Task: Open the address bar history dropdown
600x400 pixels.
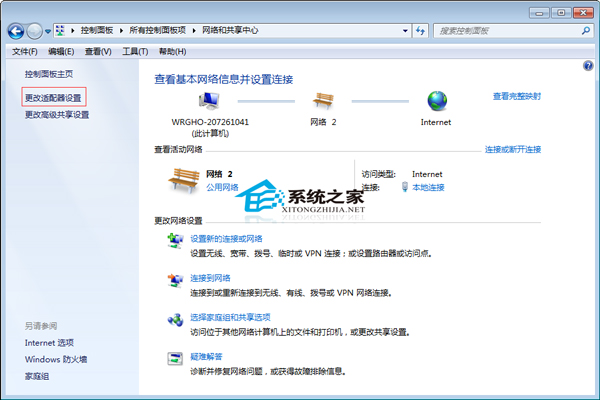Action: point(405,31)
